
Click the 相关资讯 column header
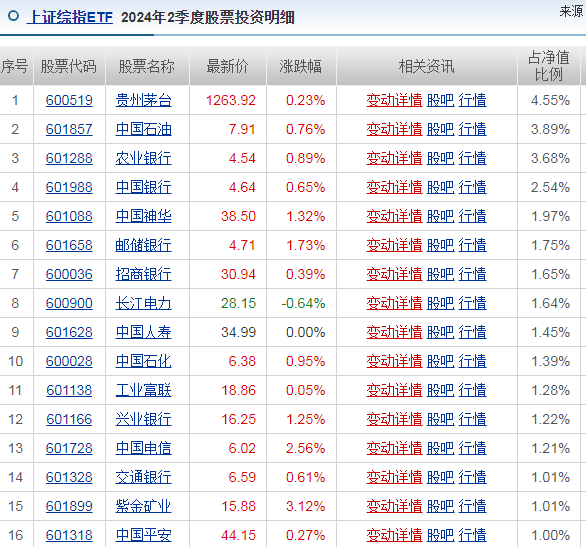coord(426,67)
